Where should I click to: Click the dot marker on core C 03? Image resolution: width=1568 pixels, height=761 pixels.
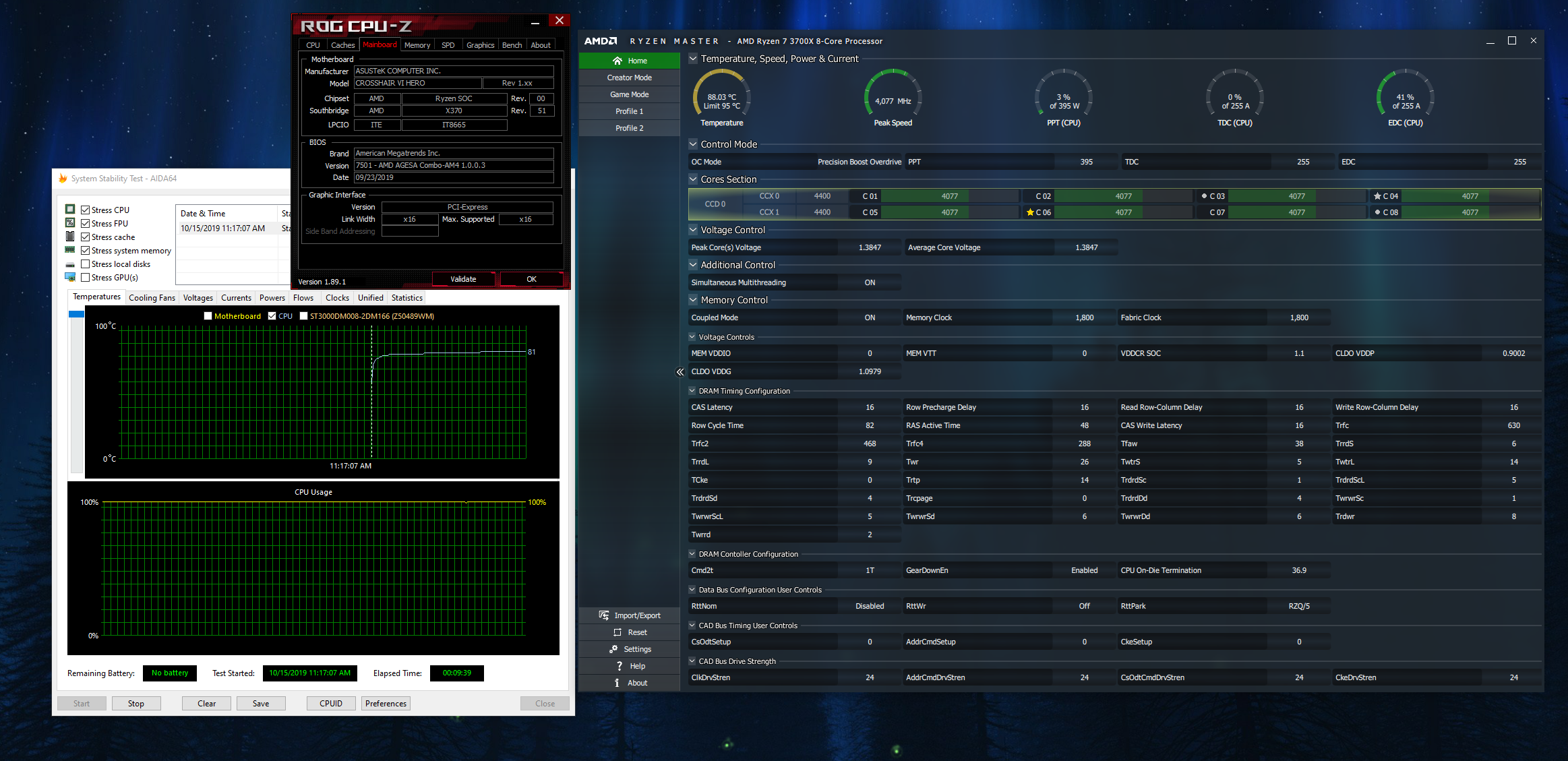coord(1204,196)
